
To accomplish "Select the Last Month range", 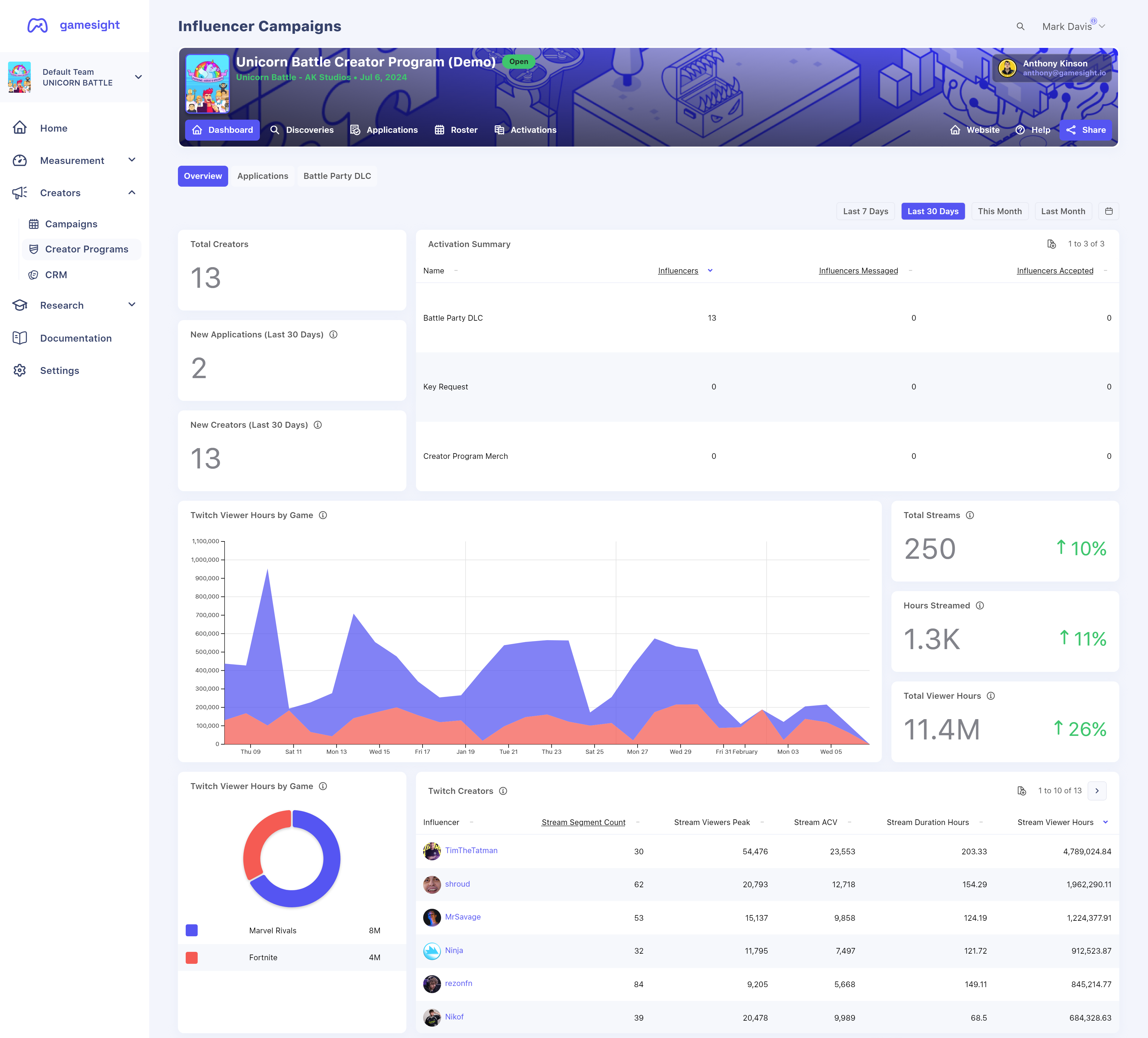I will pyautogui.click(x=1062, y=211).
